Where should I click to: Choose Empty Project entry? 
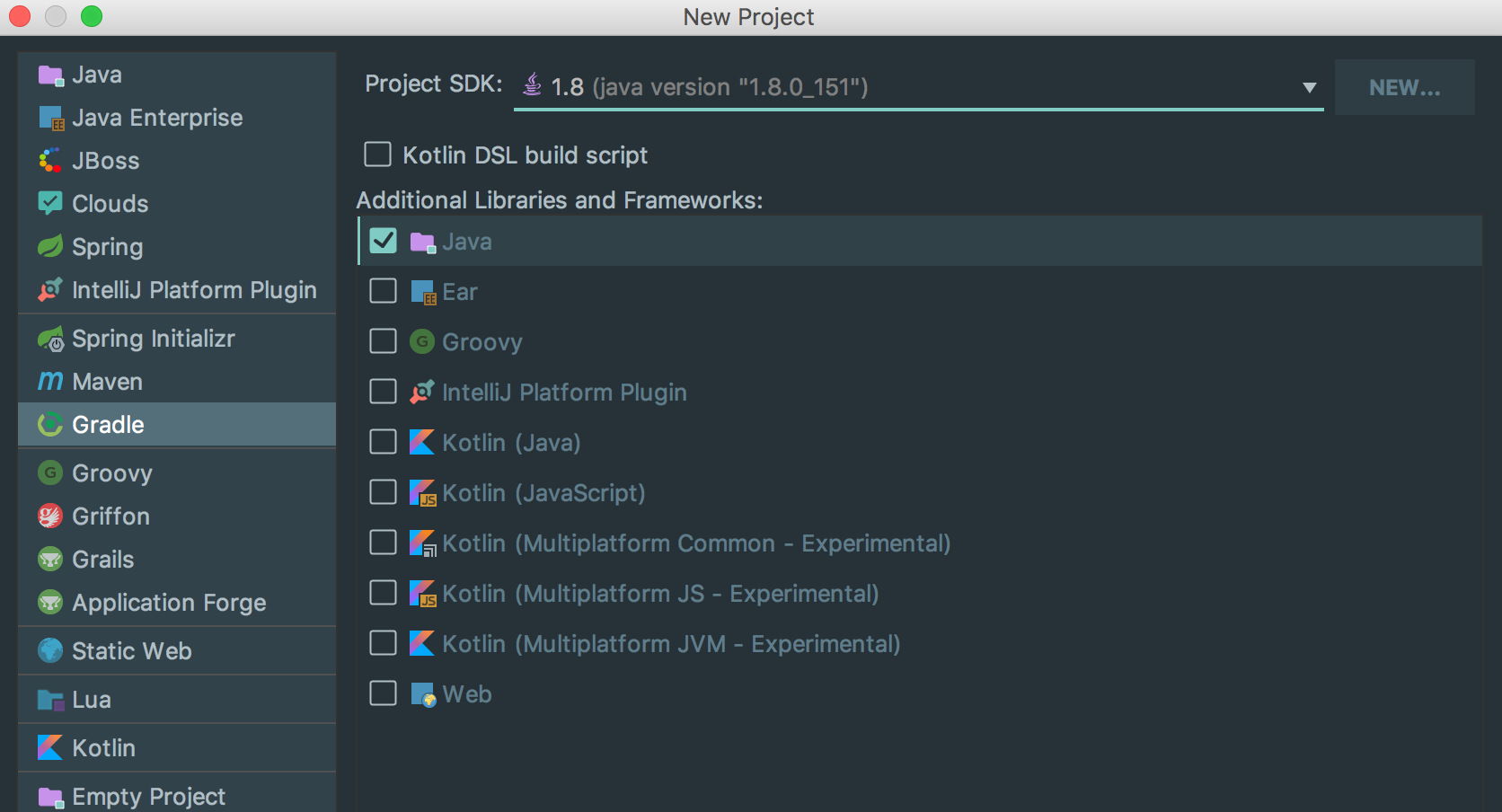tap(177, 795)
